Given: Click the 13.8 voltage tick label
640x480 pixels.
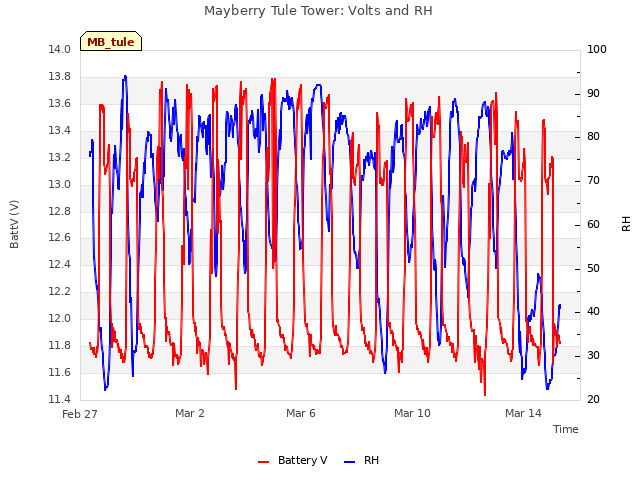Looking at the screenshot, I should (60, 76).
